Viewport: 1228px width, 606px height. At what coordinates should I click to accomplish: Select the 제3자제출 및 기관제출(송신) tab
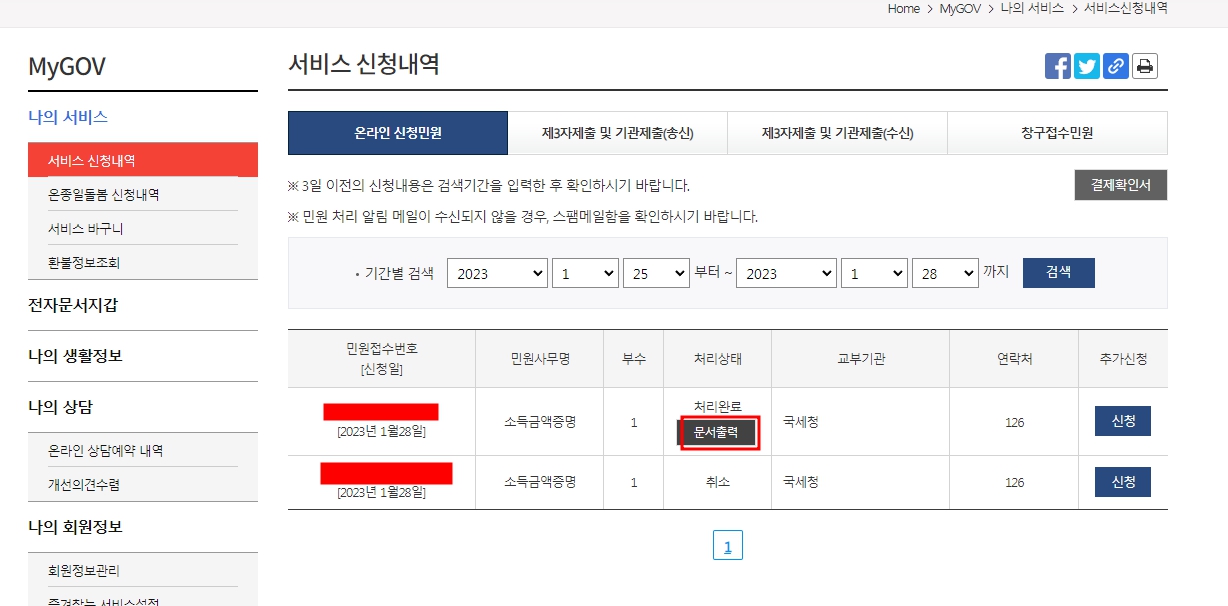[x=617, y=132]
